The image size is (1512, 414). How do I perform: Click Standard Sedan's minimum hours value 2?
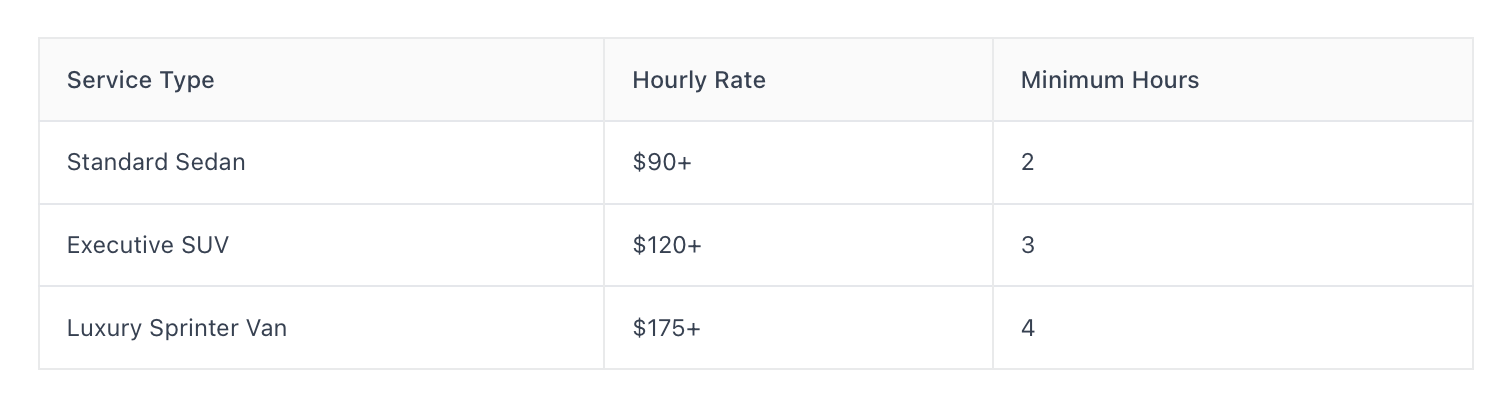click(x=1027, y=162)
